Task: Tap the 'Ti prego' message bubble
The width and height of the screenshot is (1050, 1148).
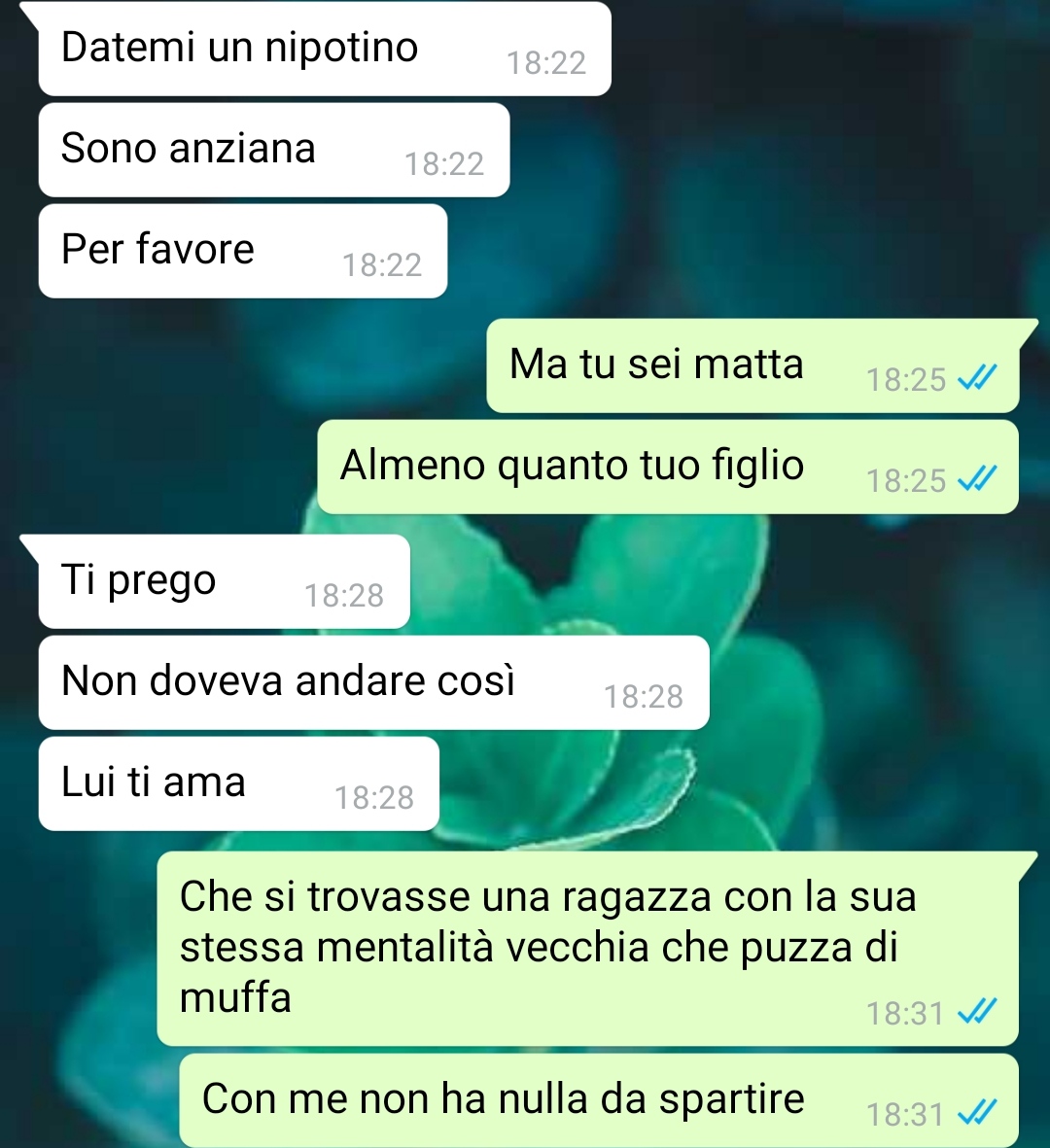Action: coord(224,581)
